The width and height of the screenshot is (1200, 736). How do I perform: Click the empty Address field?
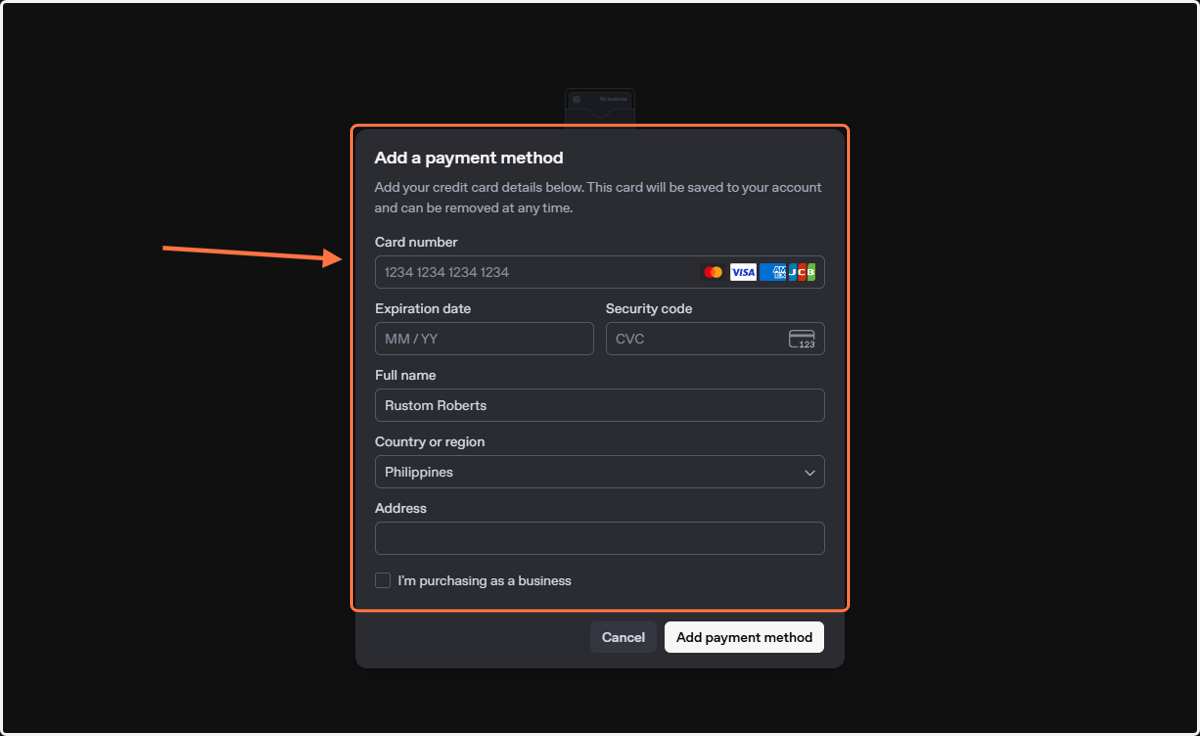click(600, 538)
